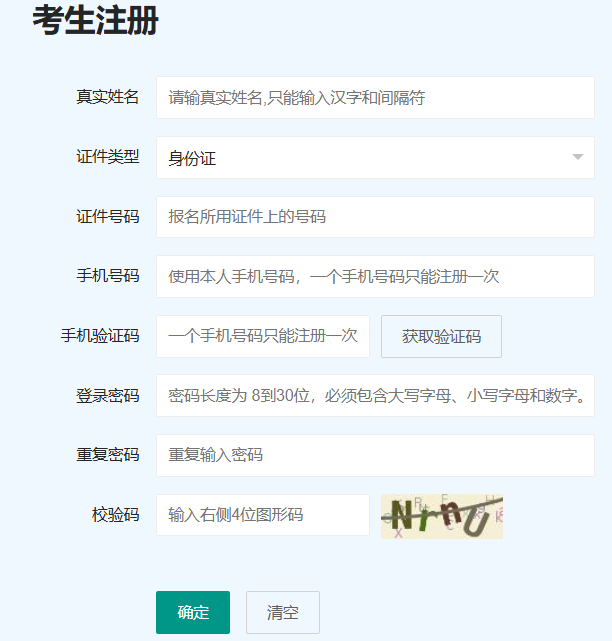
Task: Click the dropdown arrow in 证件类型 field
Action: click(x=577, y=158)
